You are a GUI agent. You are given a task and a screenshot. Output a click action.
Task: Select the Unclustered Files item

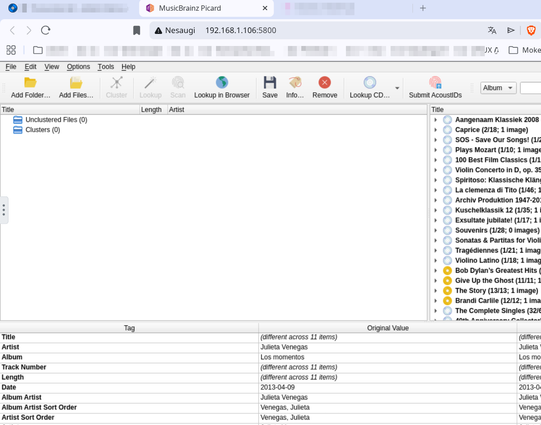(x=56, y=120)
